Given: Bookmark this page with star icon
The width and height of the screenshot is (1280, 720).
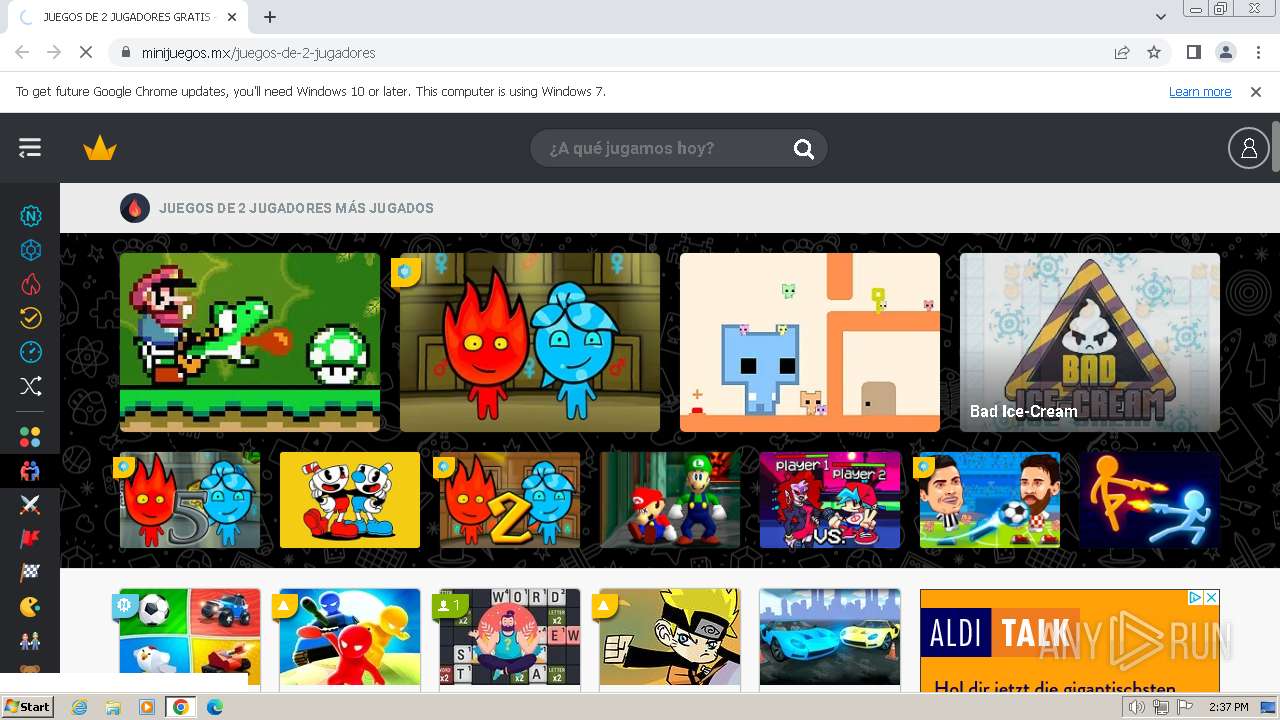Looking at the screenshot, I should coord(1154,52).
